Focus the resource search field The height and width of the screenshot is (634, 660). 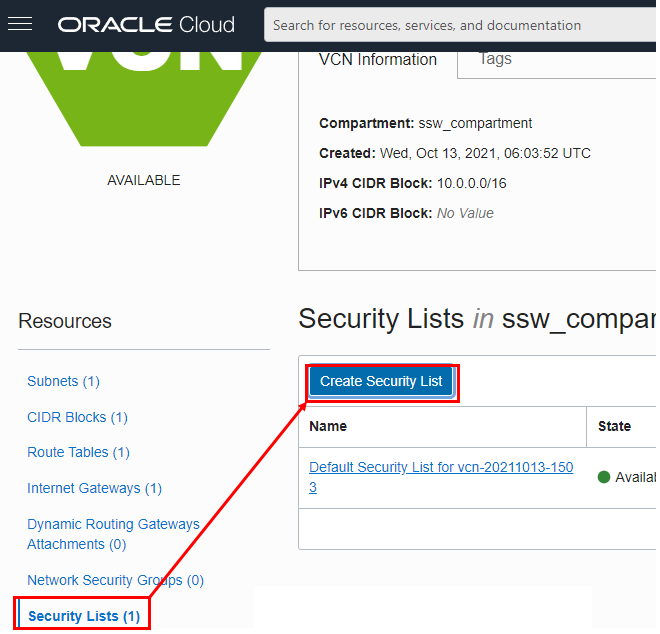pos(460,25)
